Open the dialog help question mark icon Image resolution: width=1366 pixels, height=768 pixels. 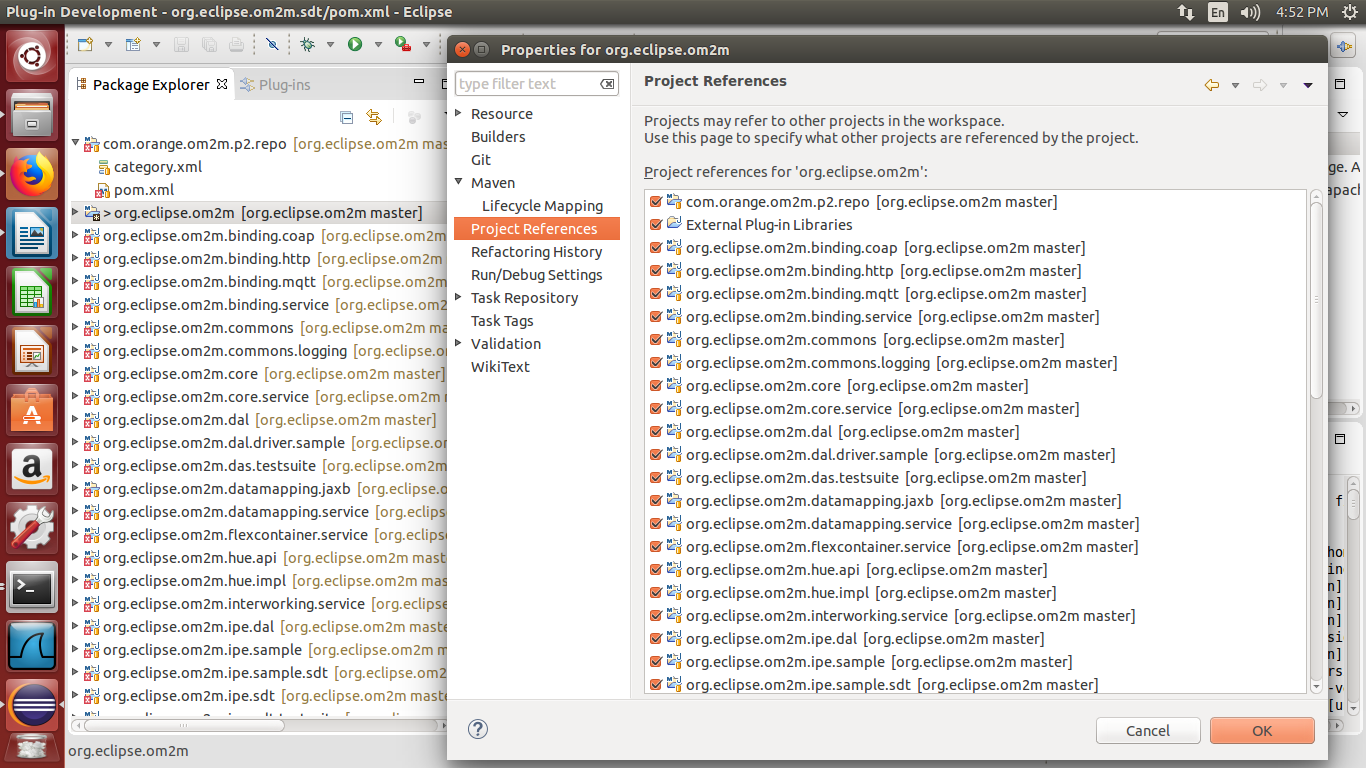coord(478,729)
